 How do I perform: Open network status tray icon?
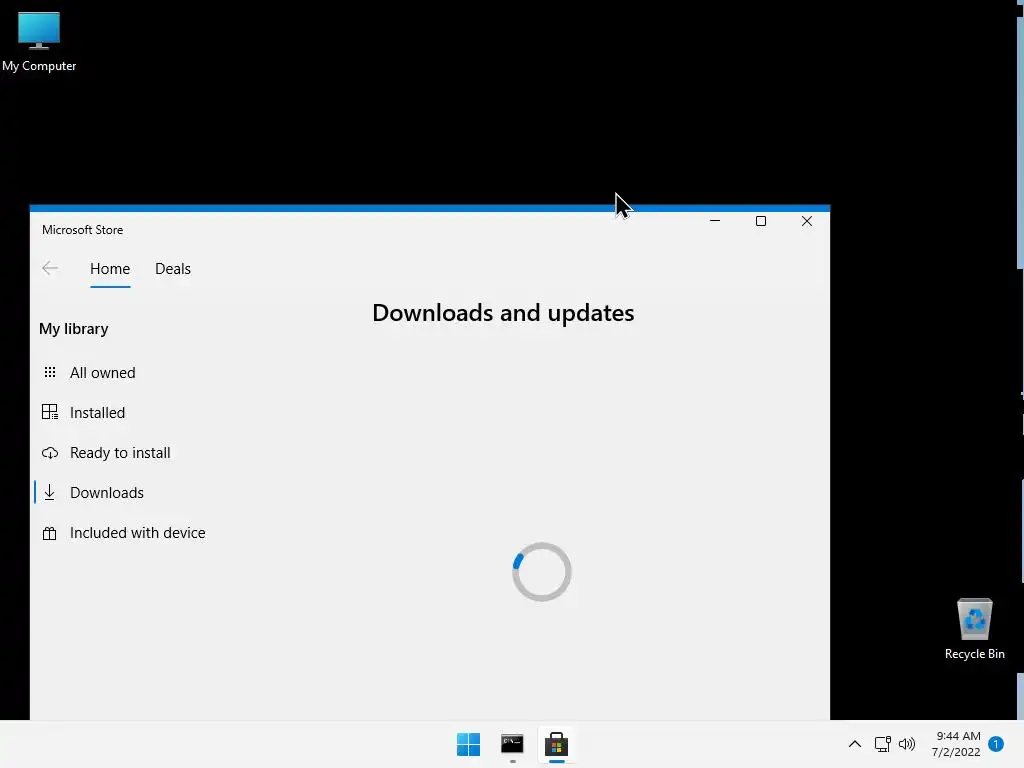point(882,744)
